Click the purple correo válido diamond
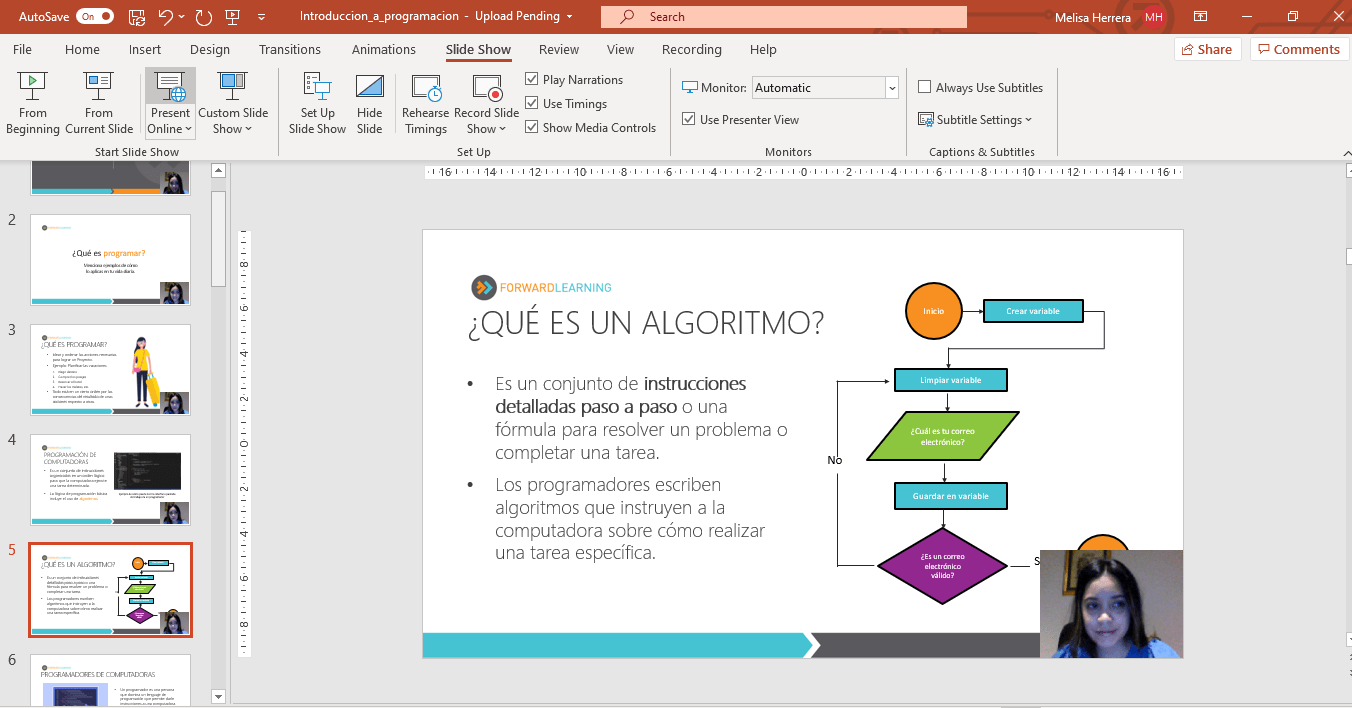 pos(942,566)
